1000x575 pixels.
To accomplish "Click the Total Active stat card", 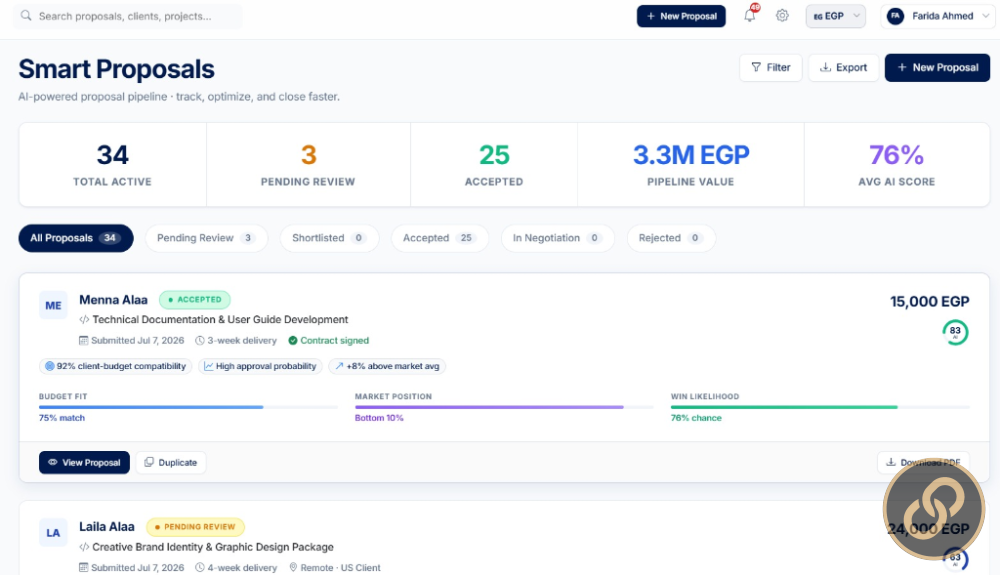I will 112,164.
